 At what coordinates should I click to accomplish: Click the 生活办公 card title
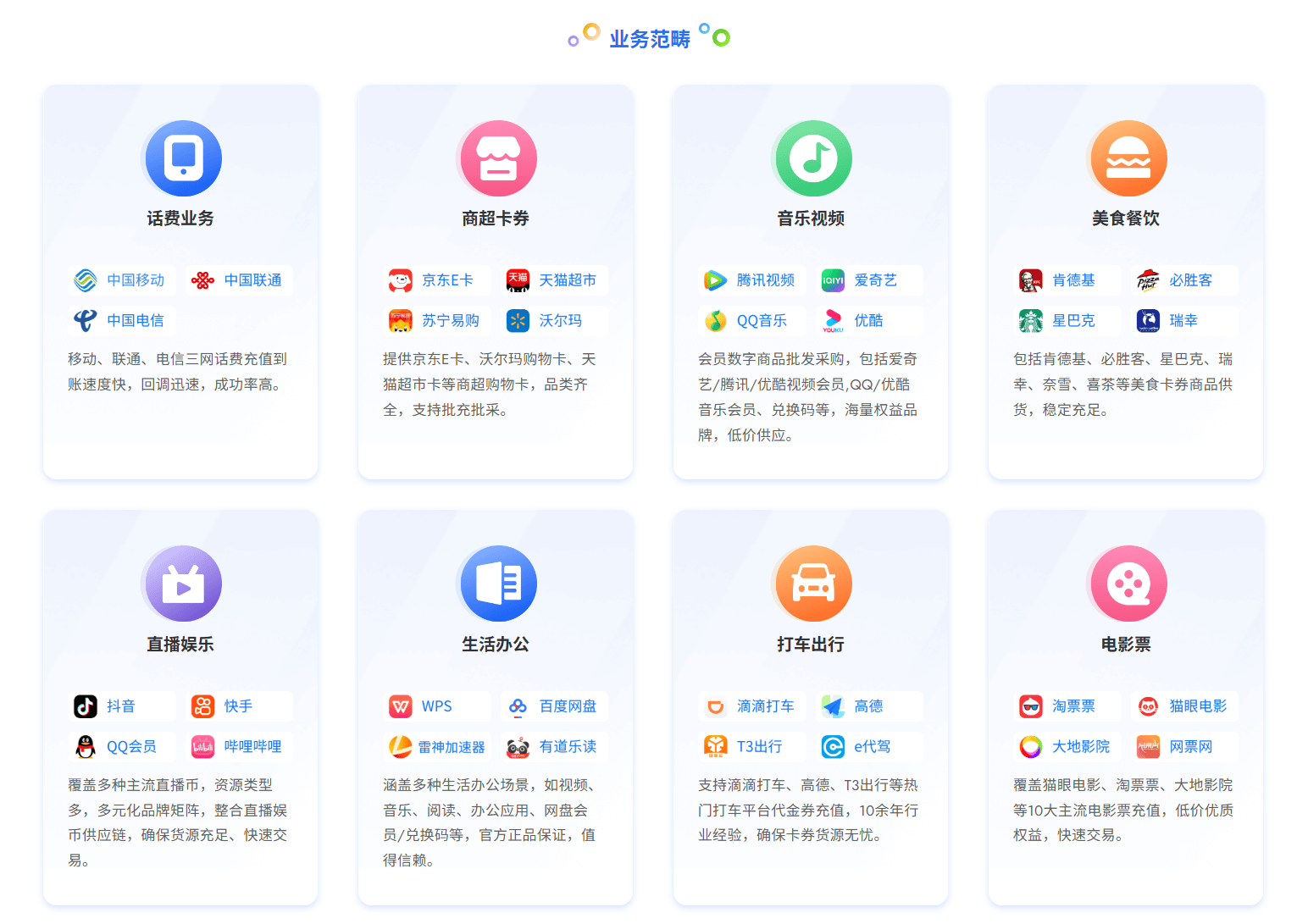496,645
